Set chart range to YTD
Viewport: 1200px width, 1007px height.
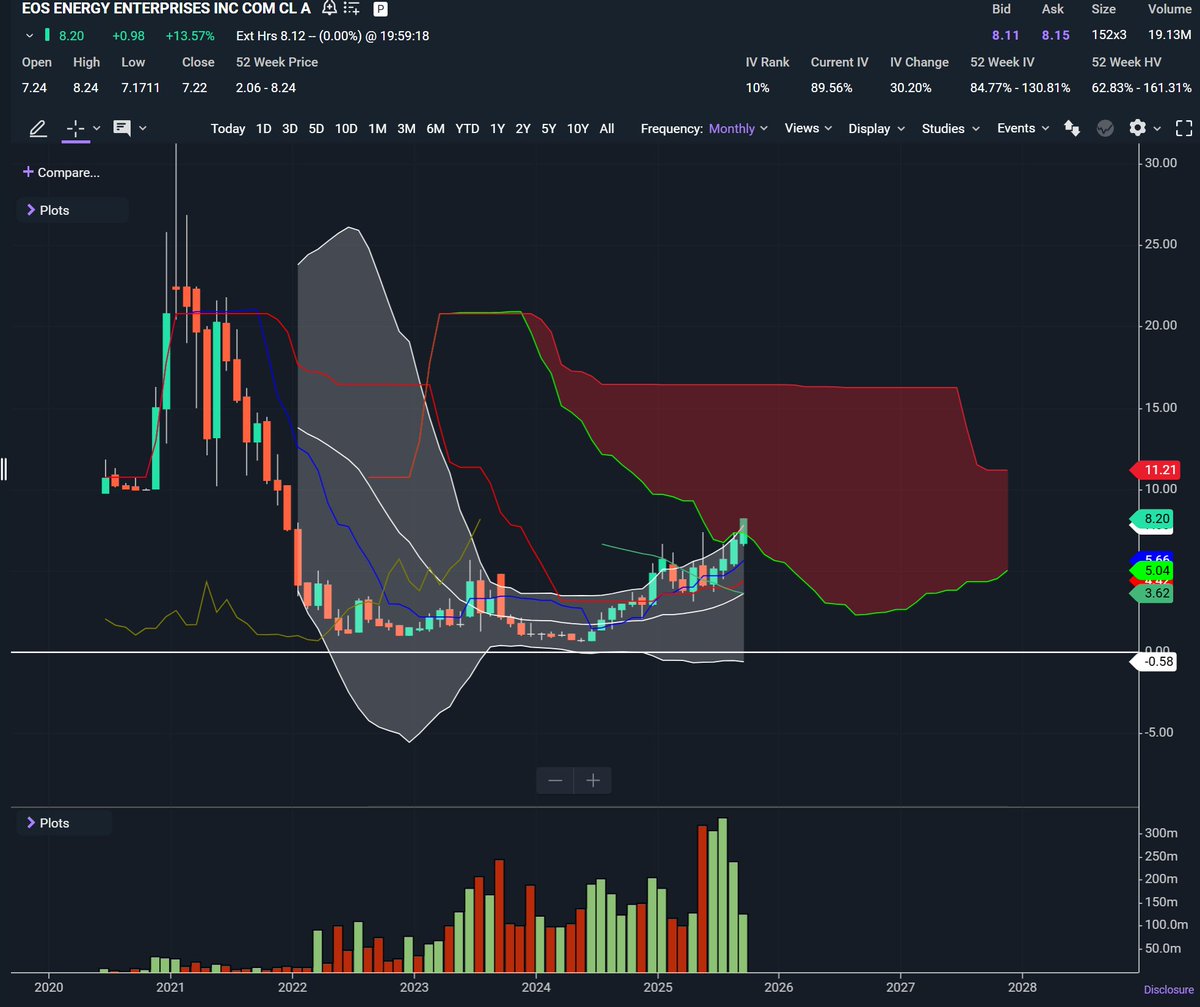pos(467,128)
